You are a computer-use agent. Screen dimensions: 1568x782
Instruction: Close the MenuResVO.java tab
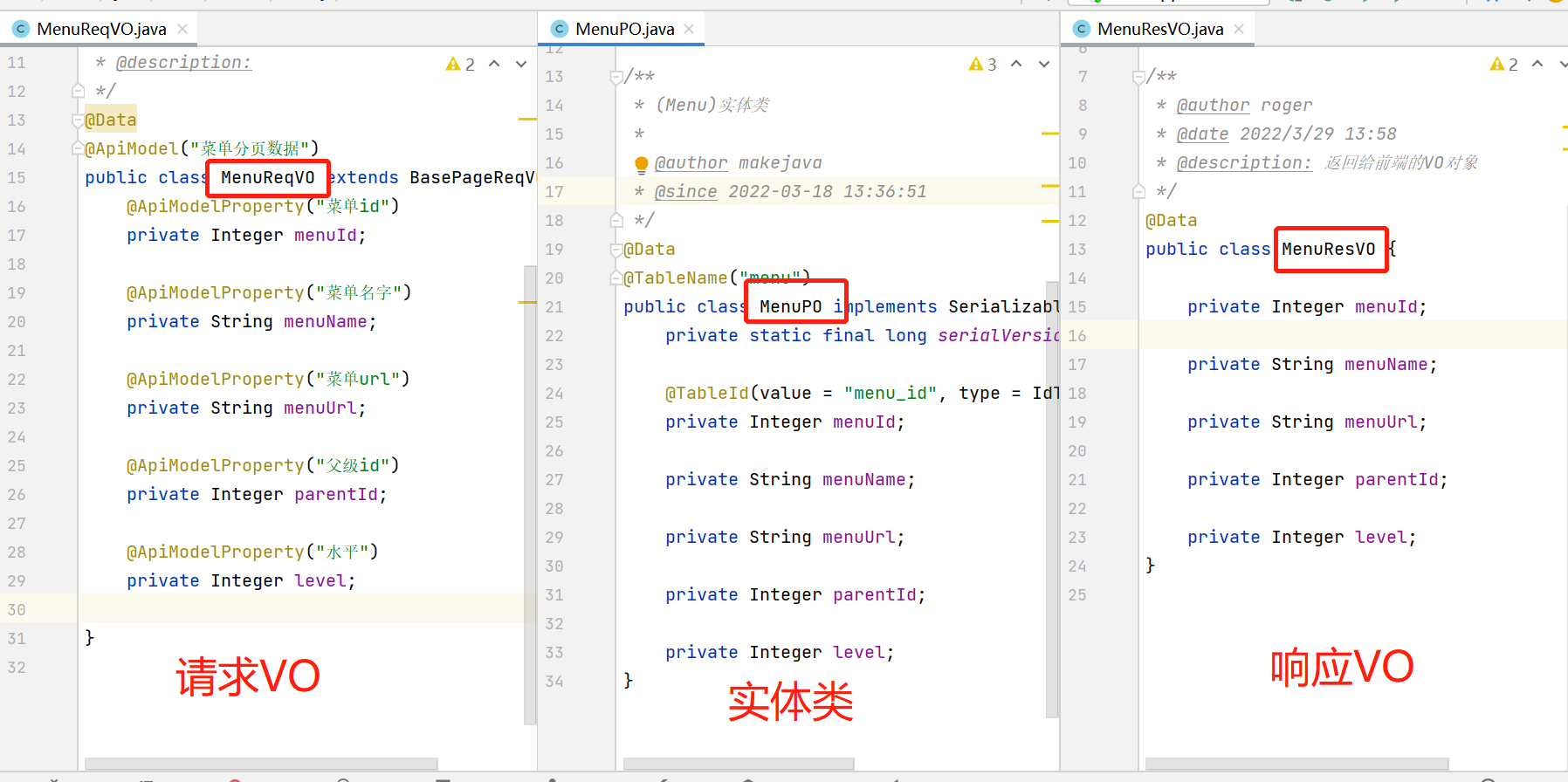1239,29
